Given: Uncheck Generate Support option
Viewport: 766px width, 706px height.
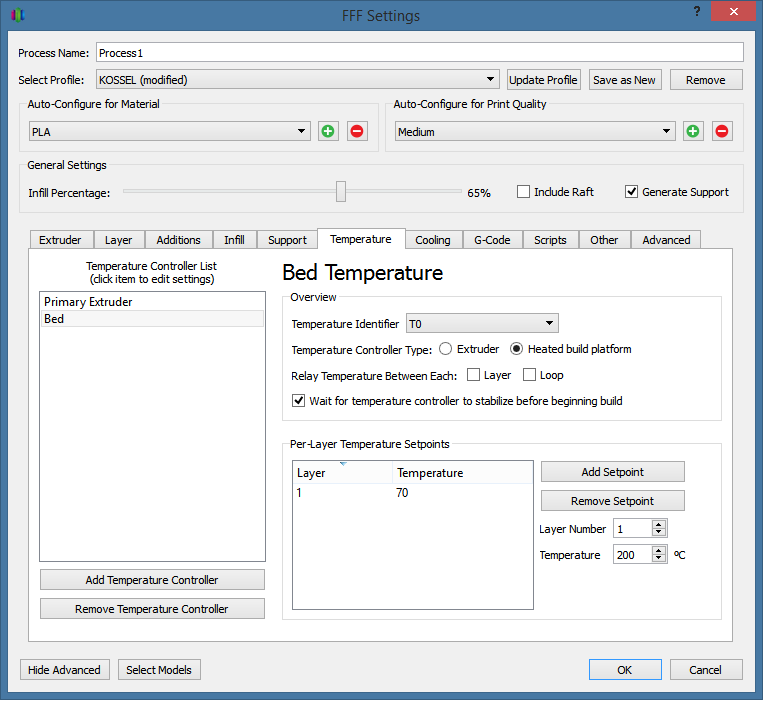Looking at the screenshot, I should pyautogui.click(x=631, y=192).
